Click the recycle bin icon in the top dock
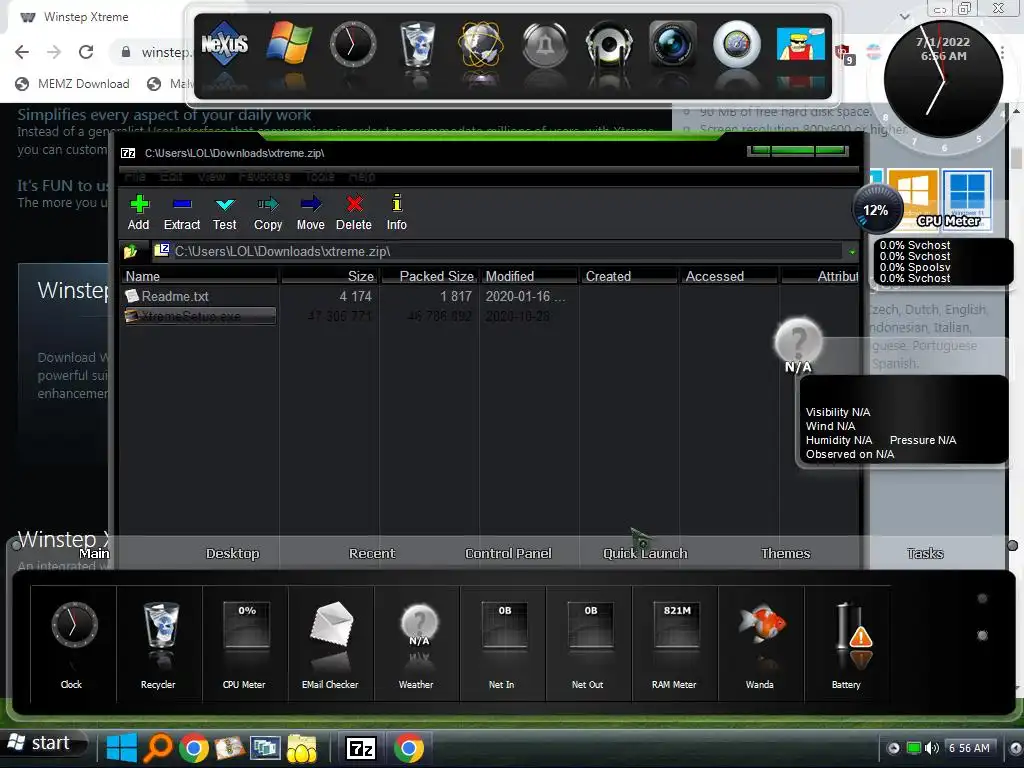1024x768 pixels. coord(417,44)
